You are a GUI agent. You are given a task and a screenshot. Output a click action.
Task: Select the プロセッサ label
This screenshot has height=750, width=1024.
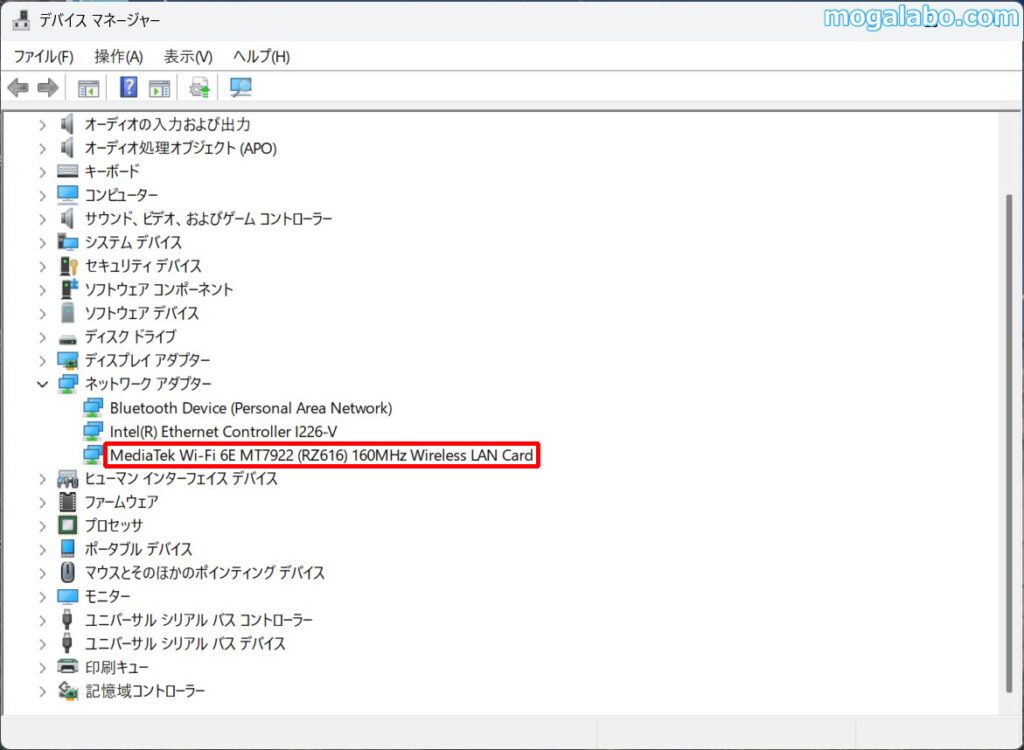(x=114, y=526)
